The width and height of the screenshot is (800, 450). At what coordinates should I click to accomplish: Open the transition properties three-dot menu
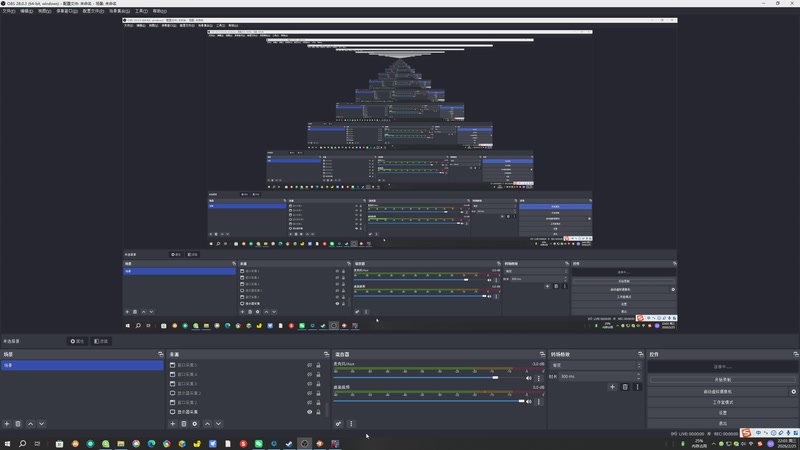click(637, 387)
